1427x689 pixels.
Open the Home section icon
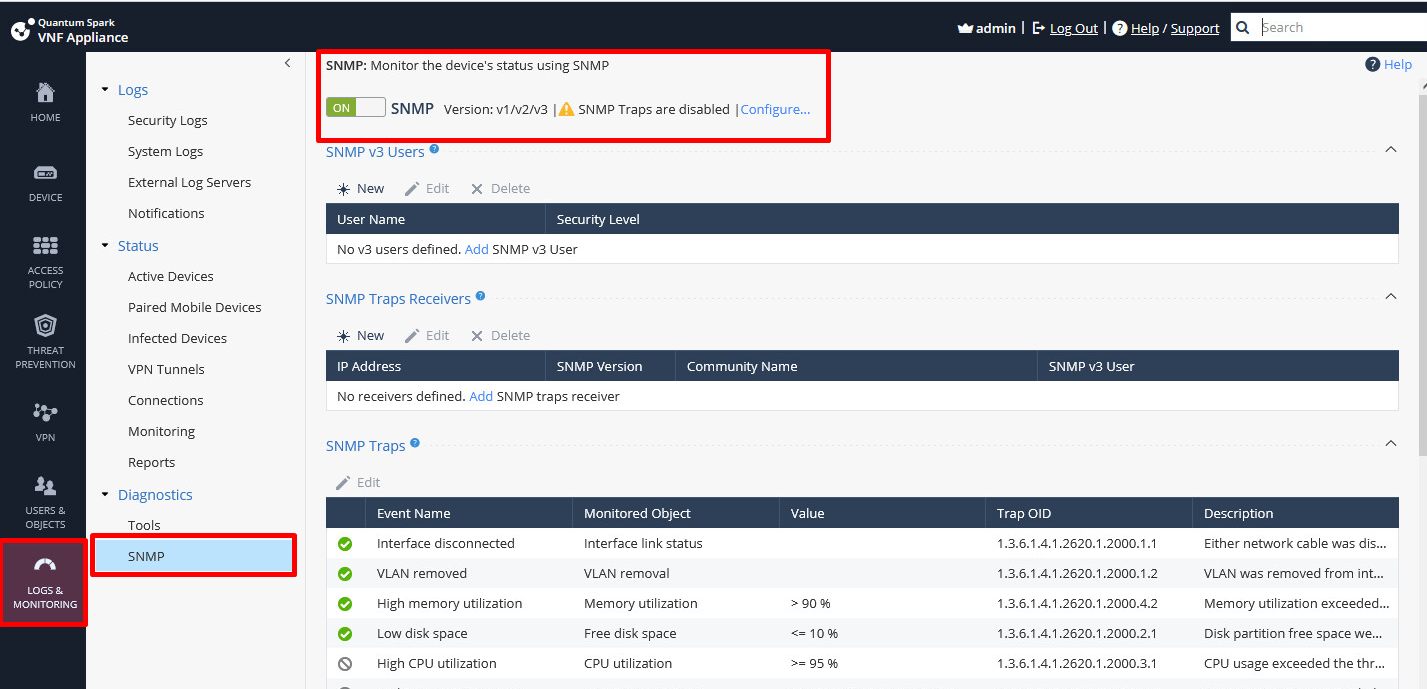45,93
